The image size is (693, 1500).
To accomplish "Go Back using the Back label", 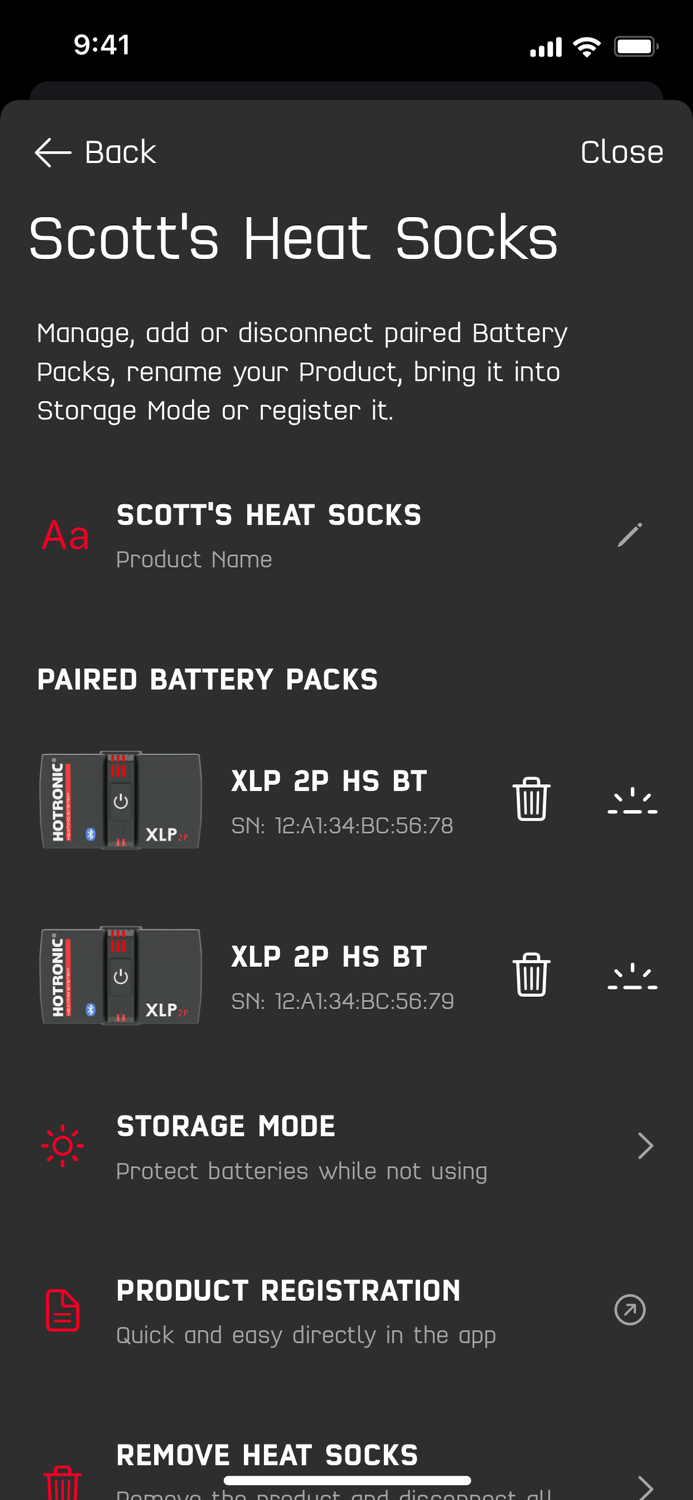I will coord(120,152).
